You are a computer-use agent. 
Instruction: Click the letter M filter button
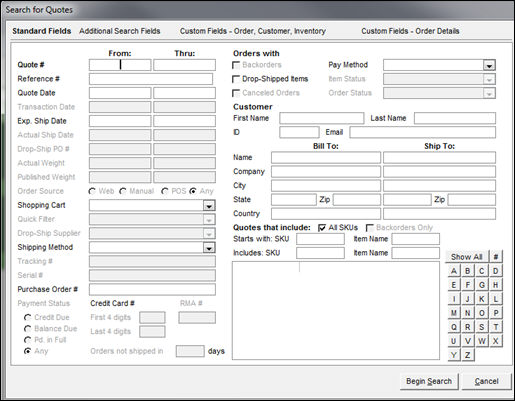point(454,313)
